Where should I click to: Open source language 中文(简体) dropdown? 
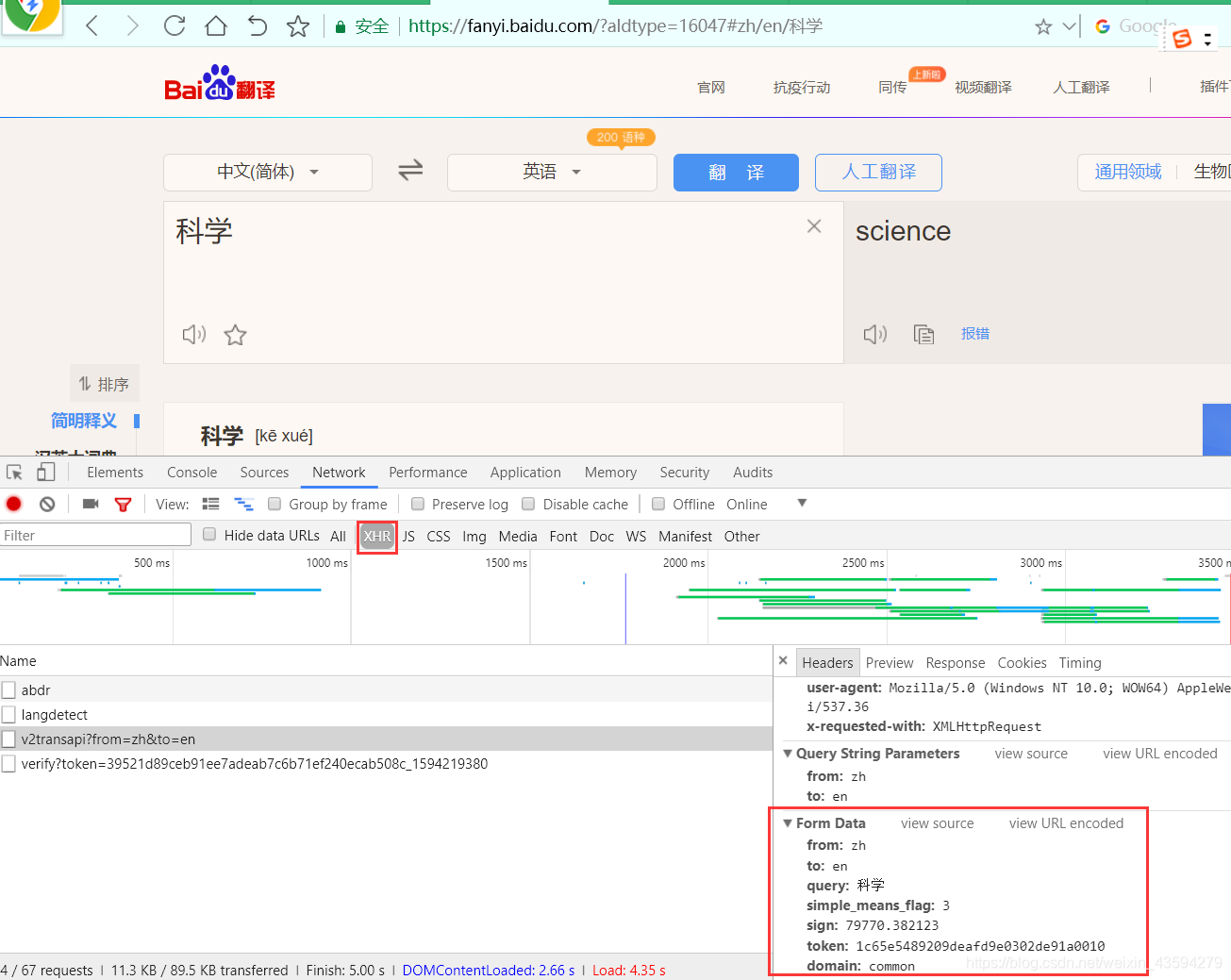[x=268, y=172]
